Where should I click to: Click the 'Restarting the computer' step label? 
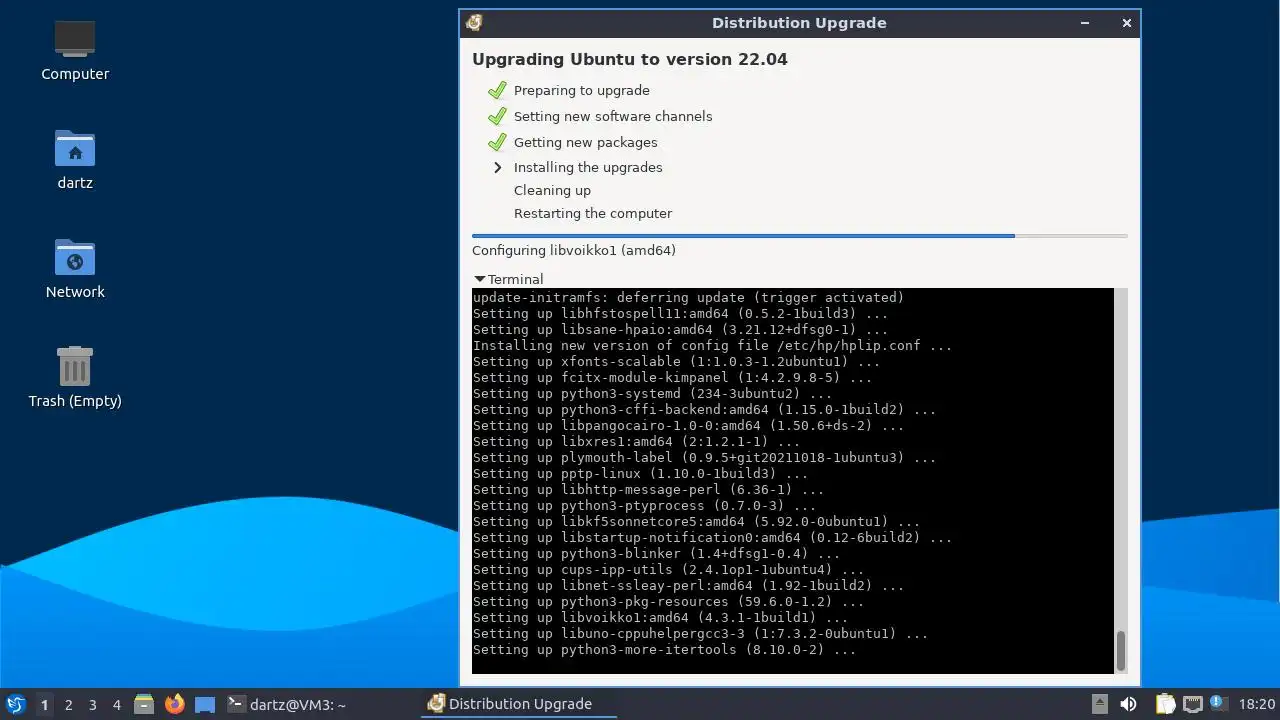pyautogui.click(x=593, y=213)
